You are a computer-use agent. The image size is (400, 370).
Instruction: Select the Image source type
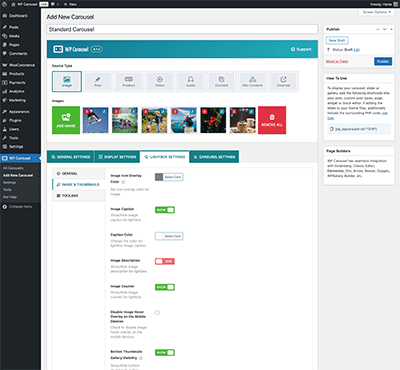(67, 81)
